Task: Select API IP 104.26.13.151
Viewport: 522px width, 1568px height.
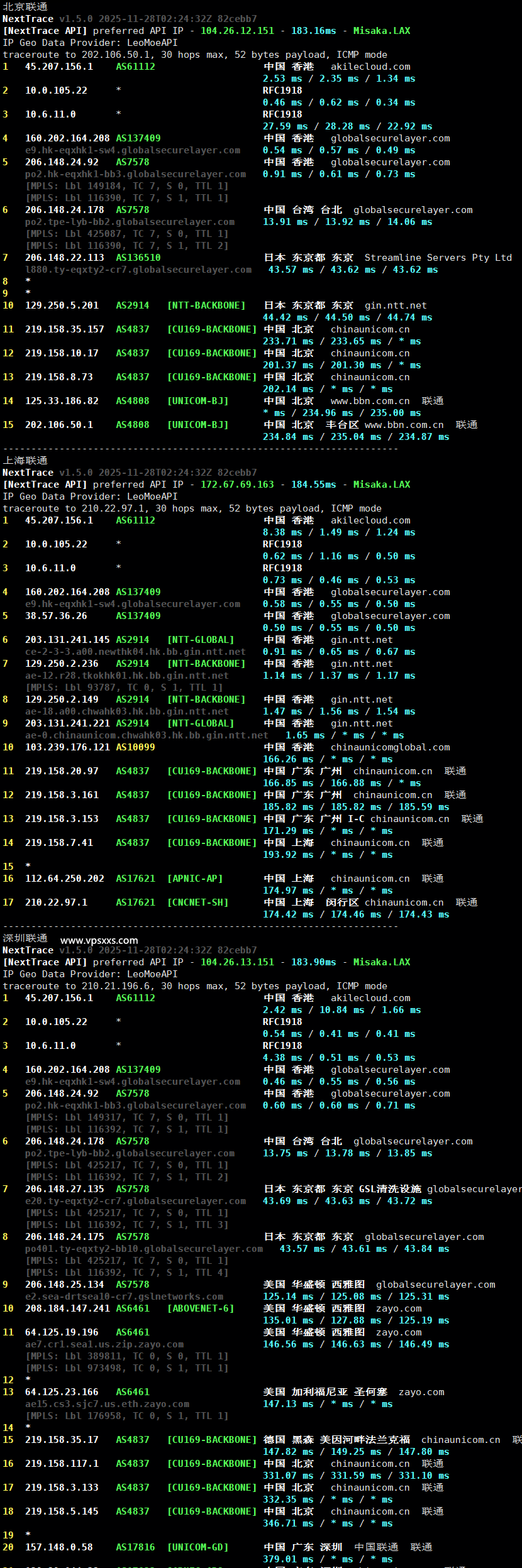Action: [237, 962]
